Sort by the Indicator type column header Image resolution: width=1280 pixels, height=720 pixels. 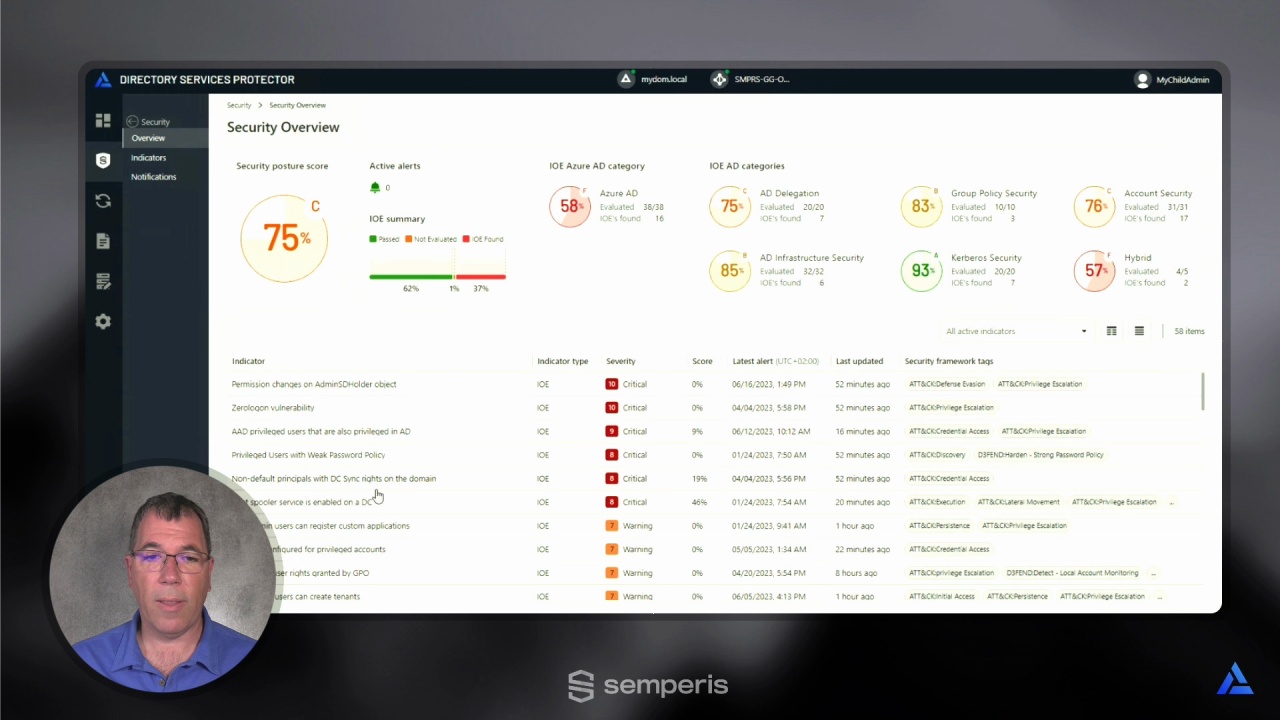562,361
